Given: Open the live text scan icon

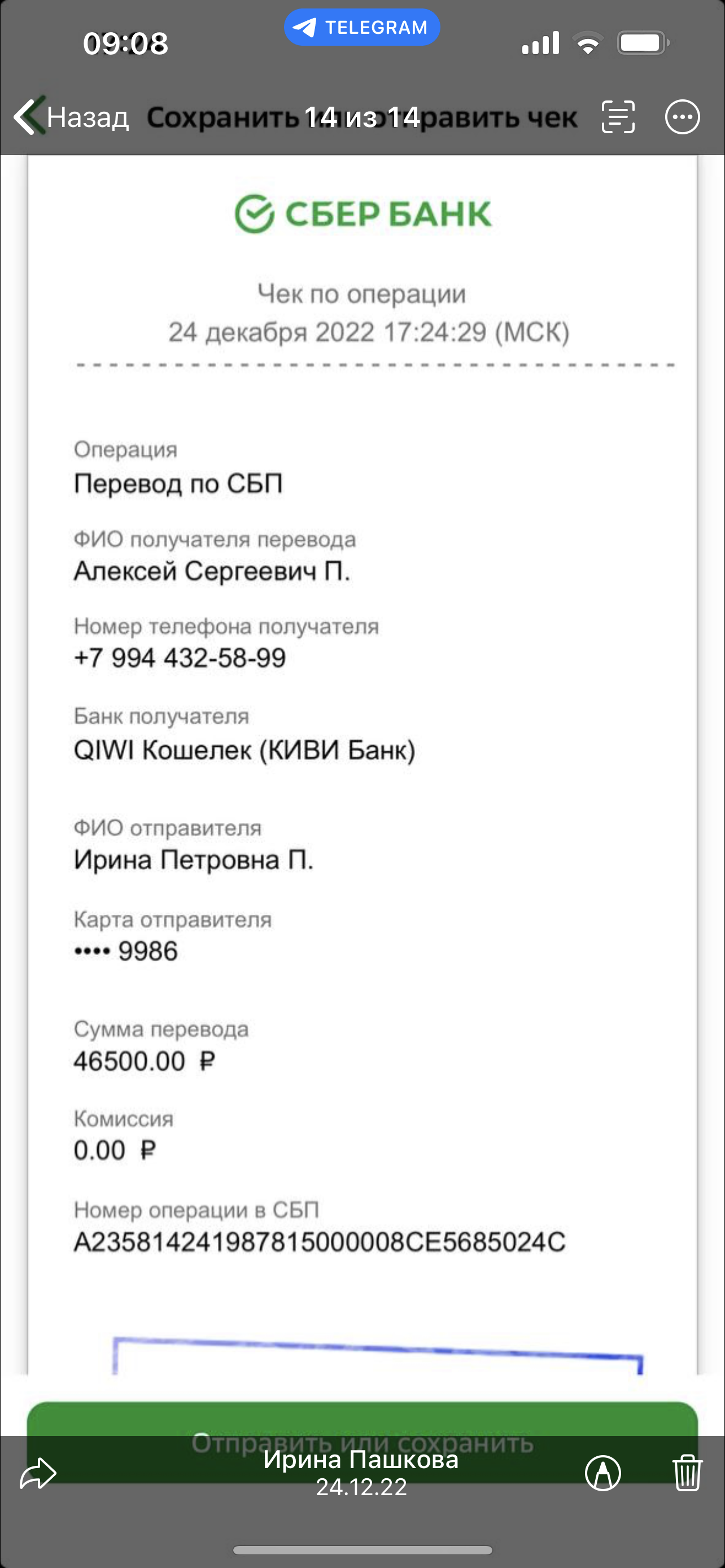Looking at the screenshot, I should [618, 116].
